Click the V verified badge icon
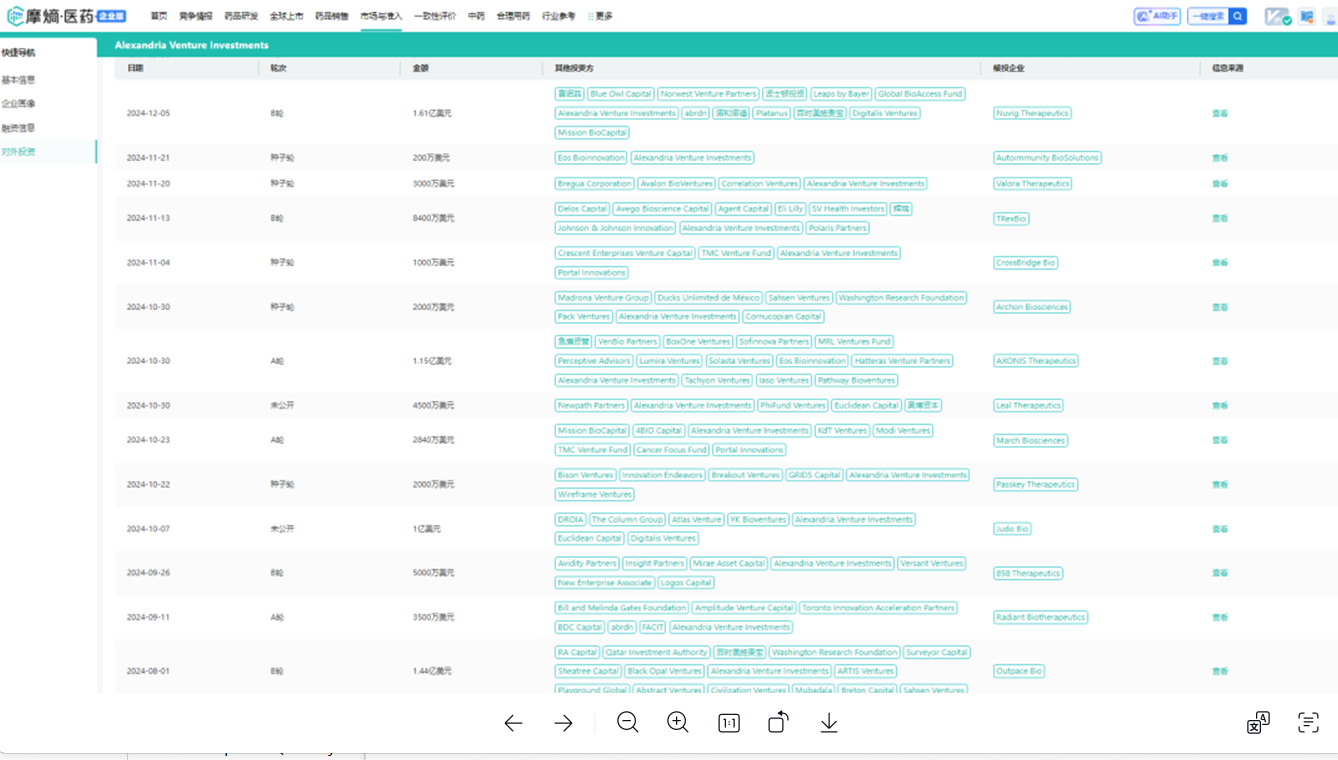 click(1277, 17)
